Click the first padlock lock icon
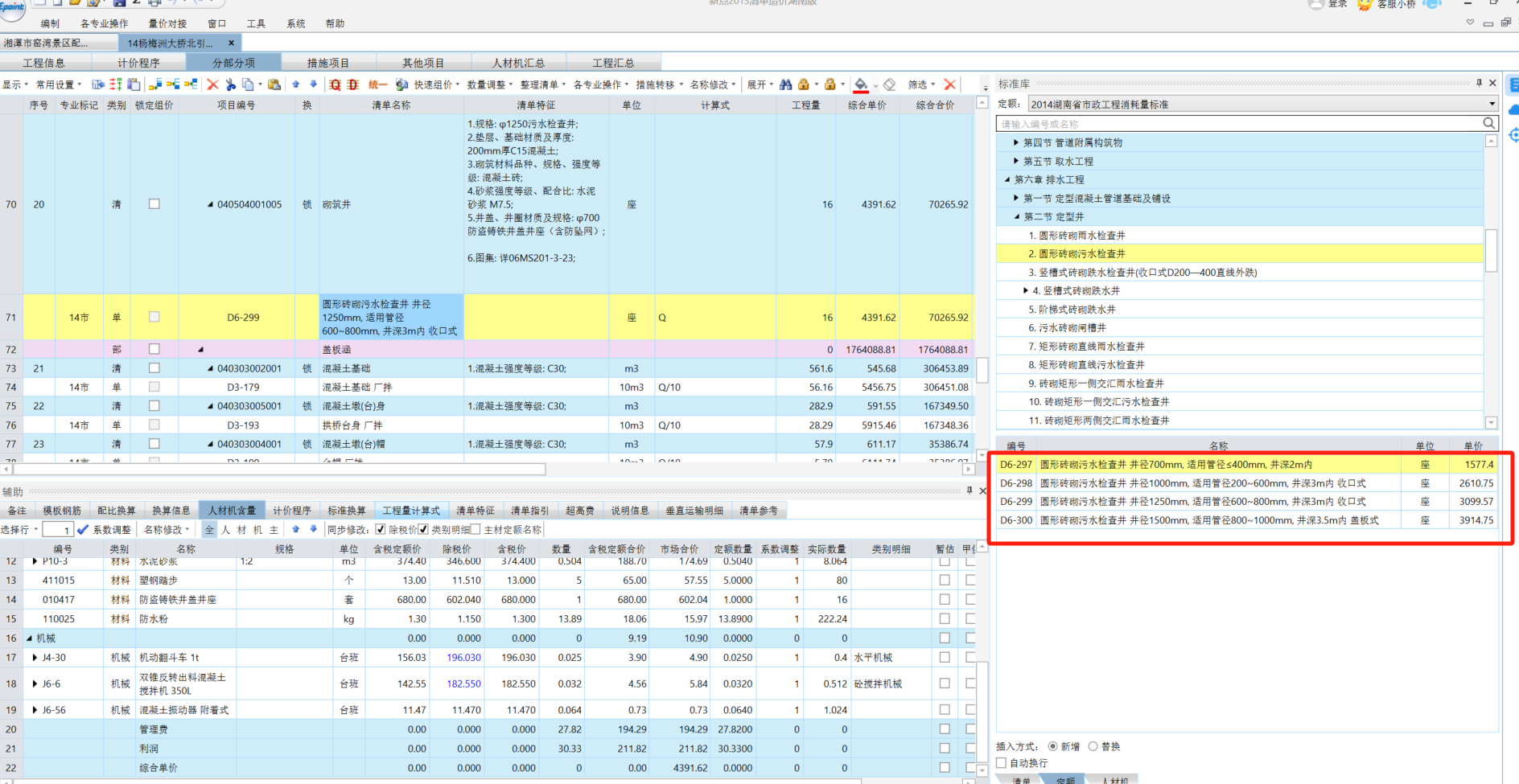 coord(803,84)
